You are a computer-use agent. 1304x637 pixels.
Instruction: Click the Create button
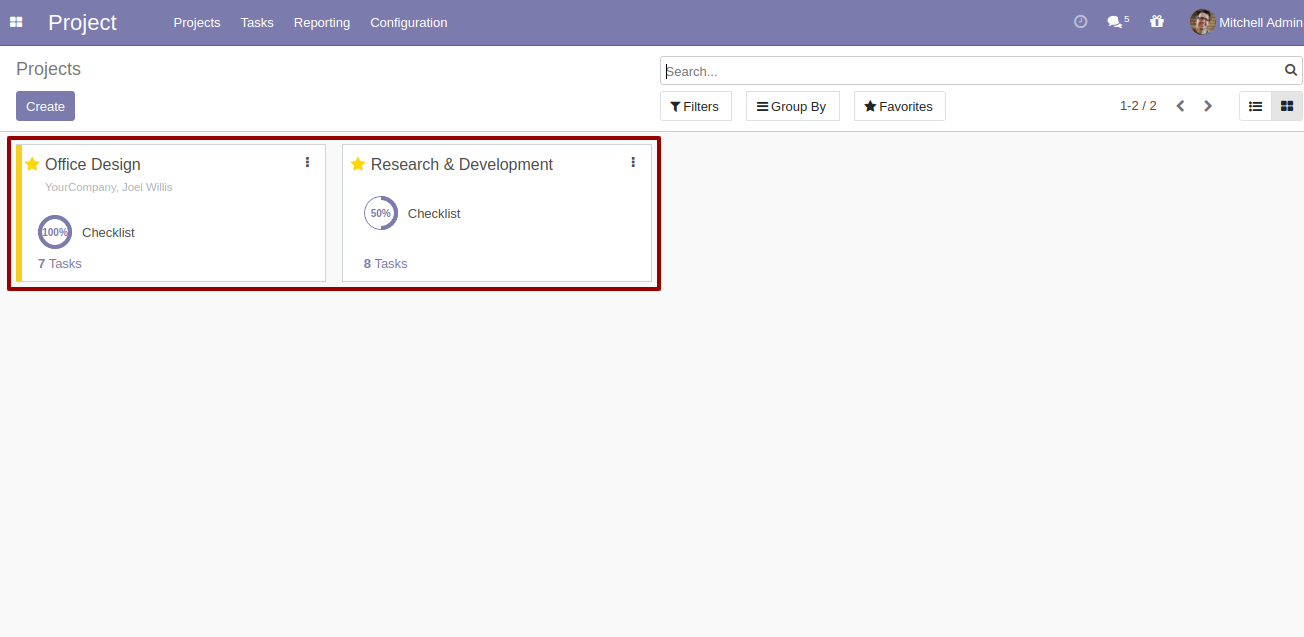coord(45,106)
